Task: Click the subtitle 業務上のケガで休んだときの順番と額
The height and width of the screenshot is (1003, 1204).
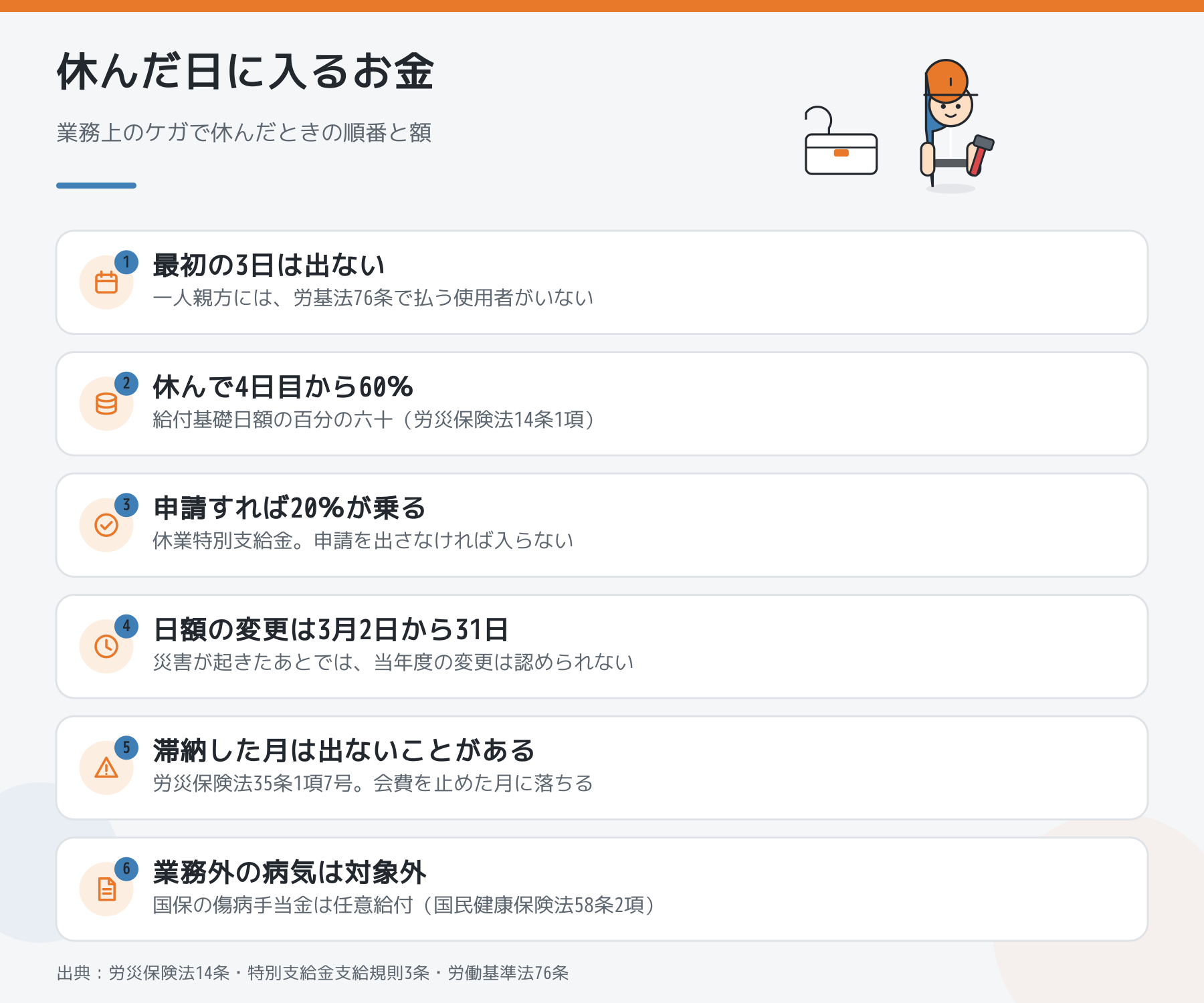Action: click(x=244, y=132)
